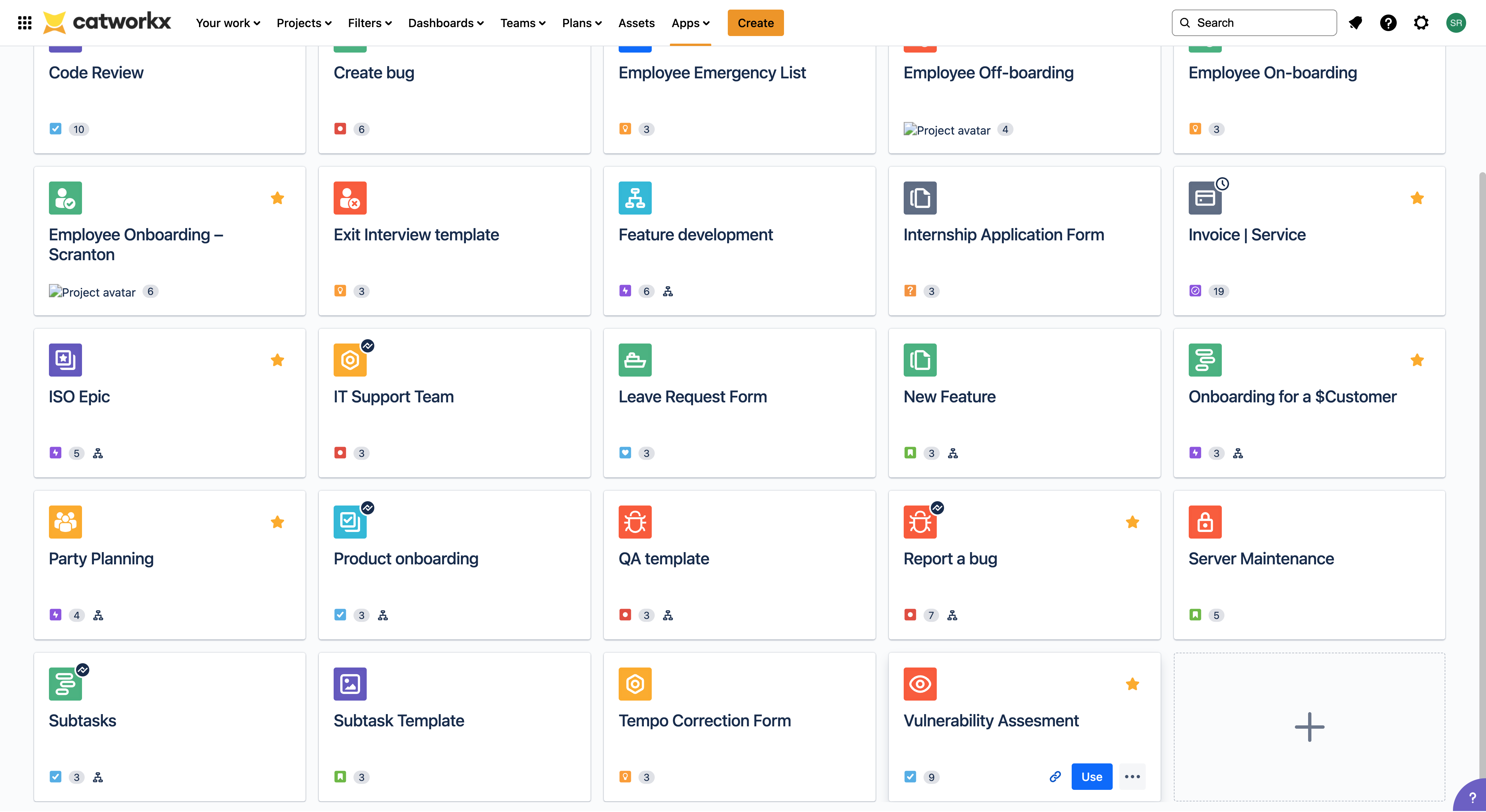Unstar the Invoice | Service template
Viewport: 1486px width, 812px height.
click(x=1417, y=198)
